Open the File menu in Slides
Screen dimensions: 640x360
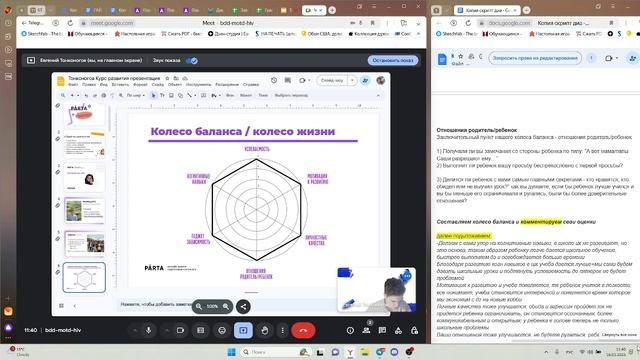[73, 84]
